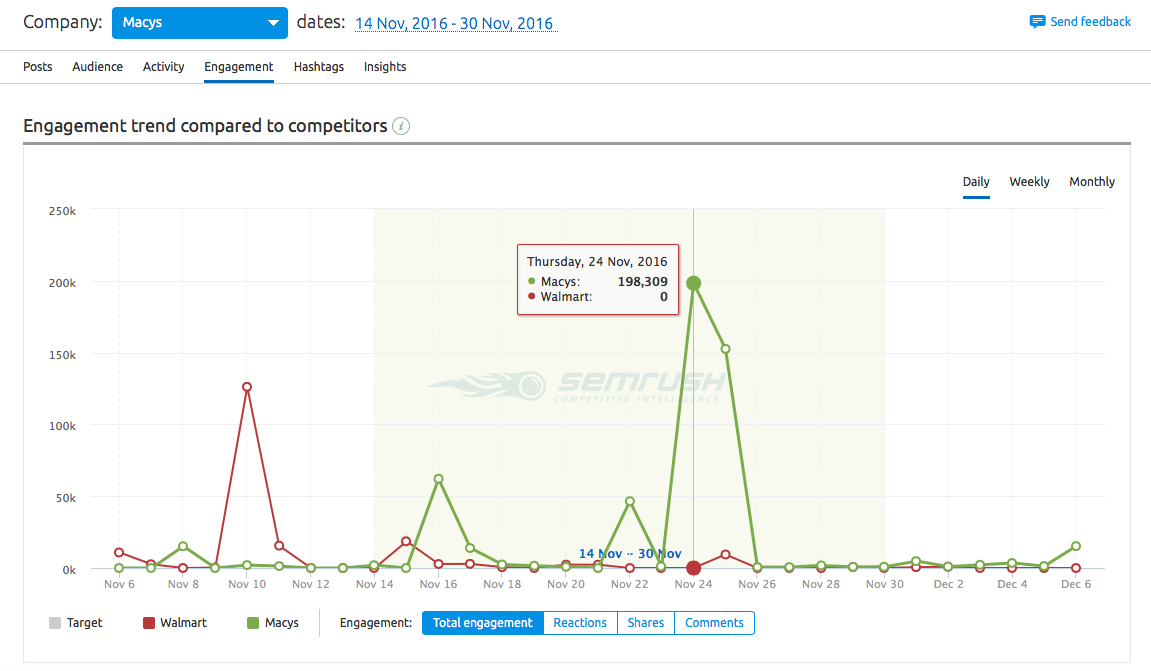Click the Send feedback link

[x=1090, y=22]
